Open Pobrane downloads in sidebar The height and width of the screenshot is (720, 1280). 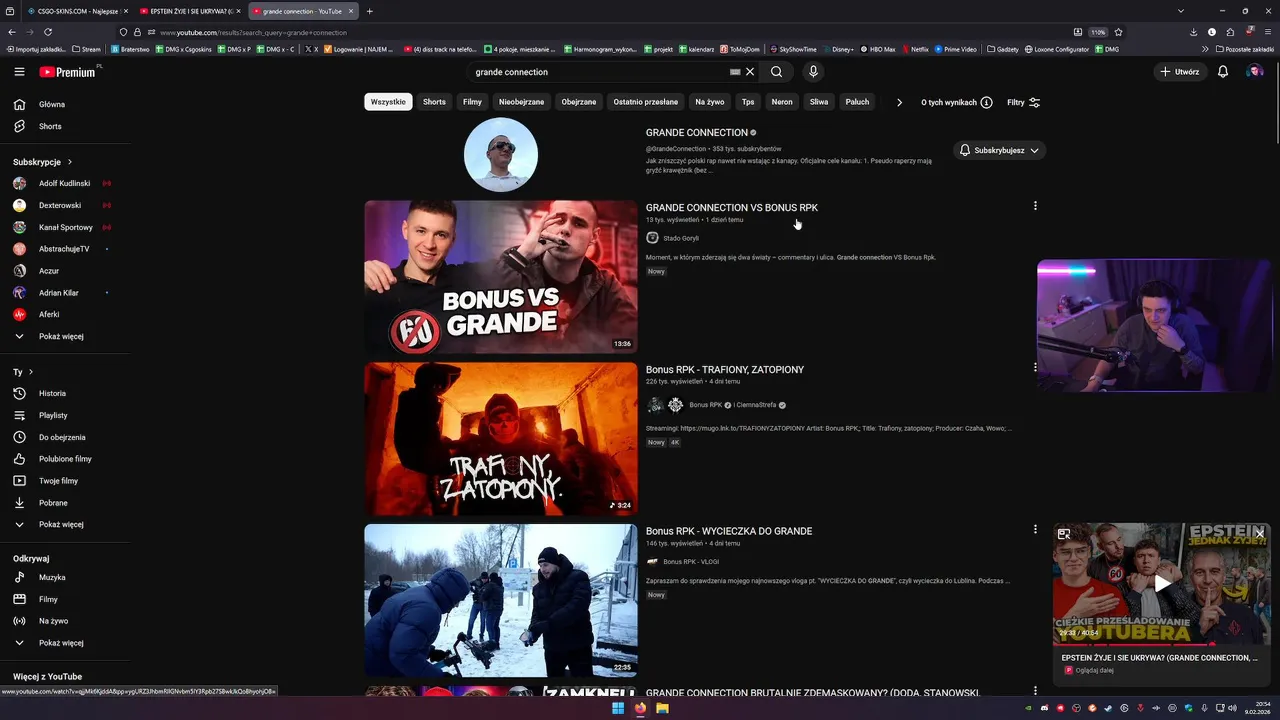[x=65, y=503]
